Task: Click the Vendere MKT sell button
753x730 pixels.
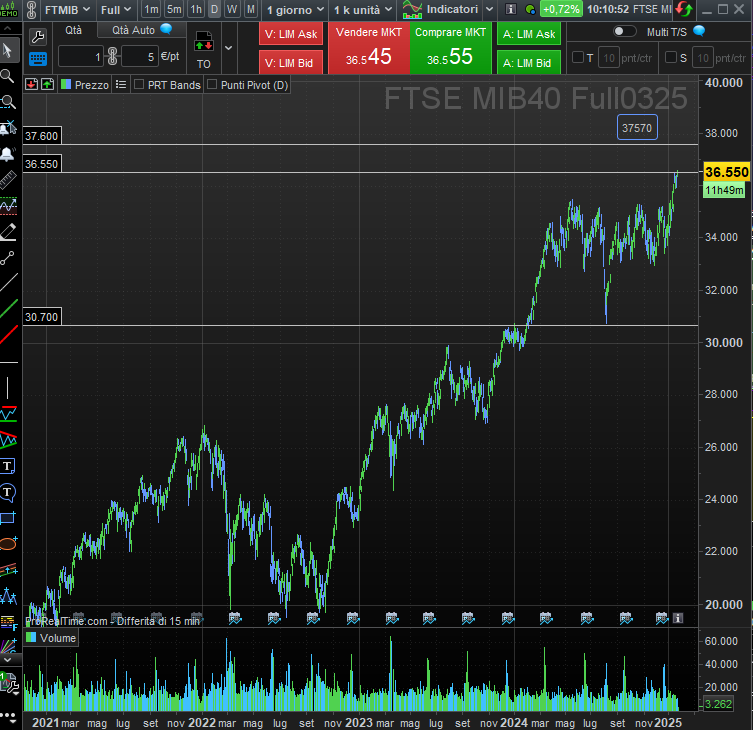Action: [368, 47]
